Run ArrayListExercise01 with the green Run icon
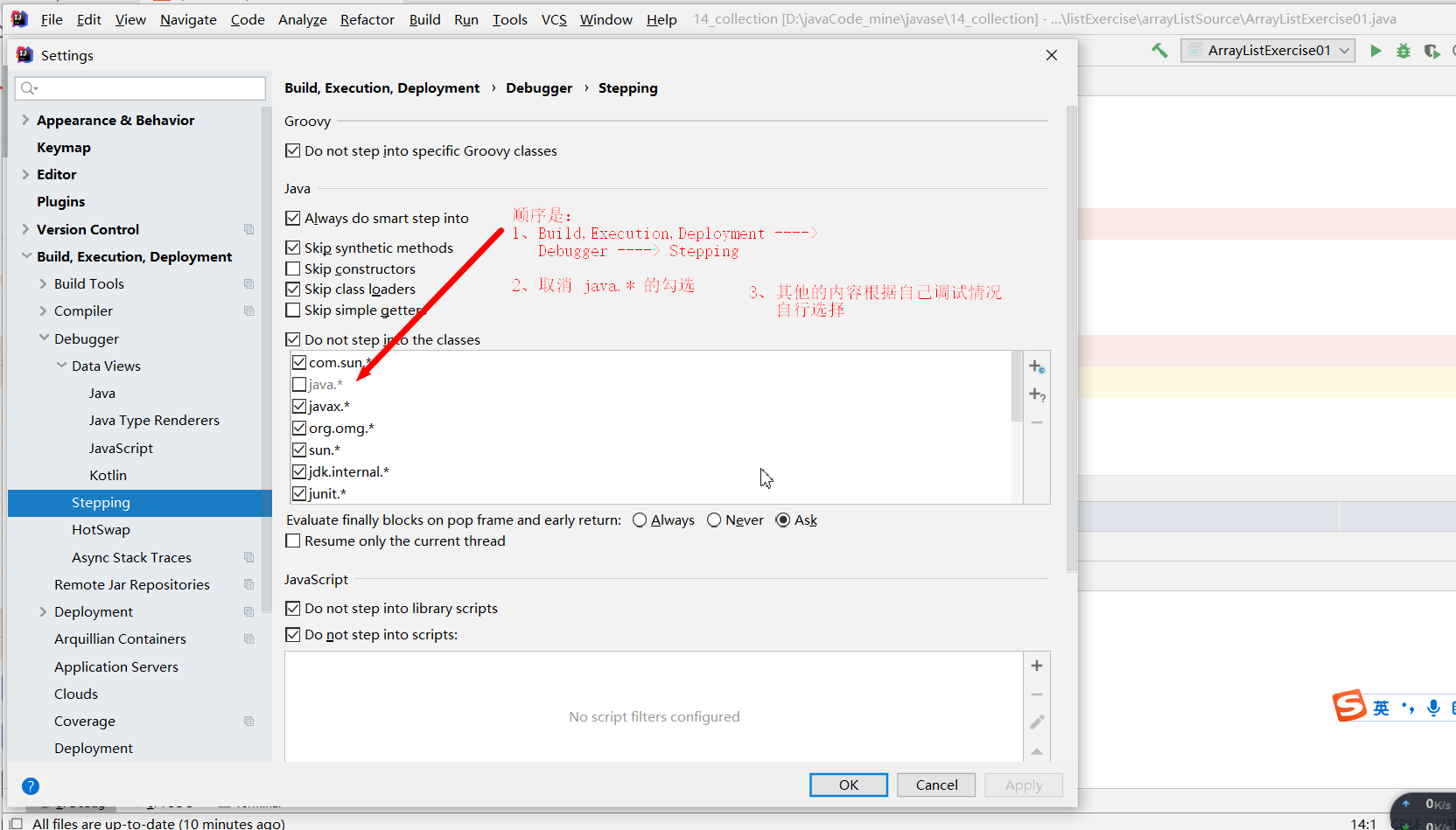Viewport: 1456px width, 830px height. point(1375,50)
